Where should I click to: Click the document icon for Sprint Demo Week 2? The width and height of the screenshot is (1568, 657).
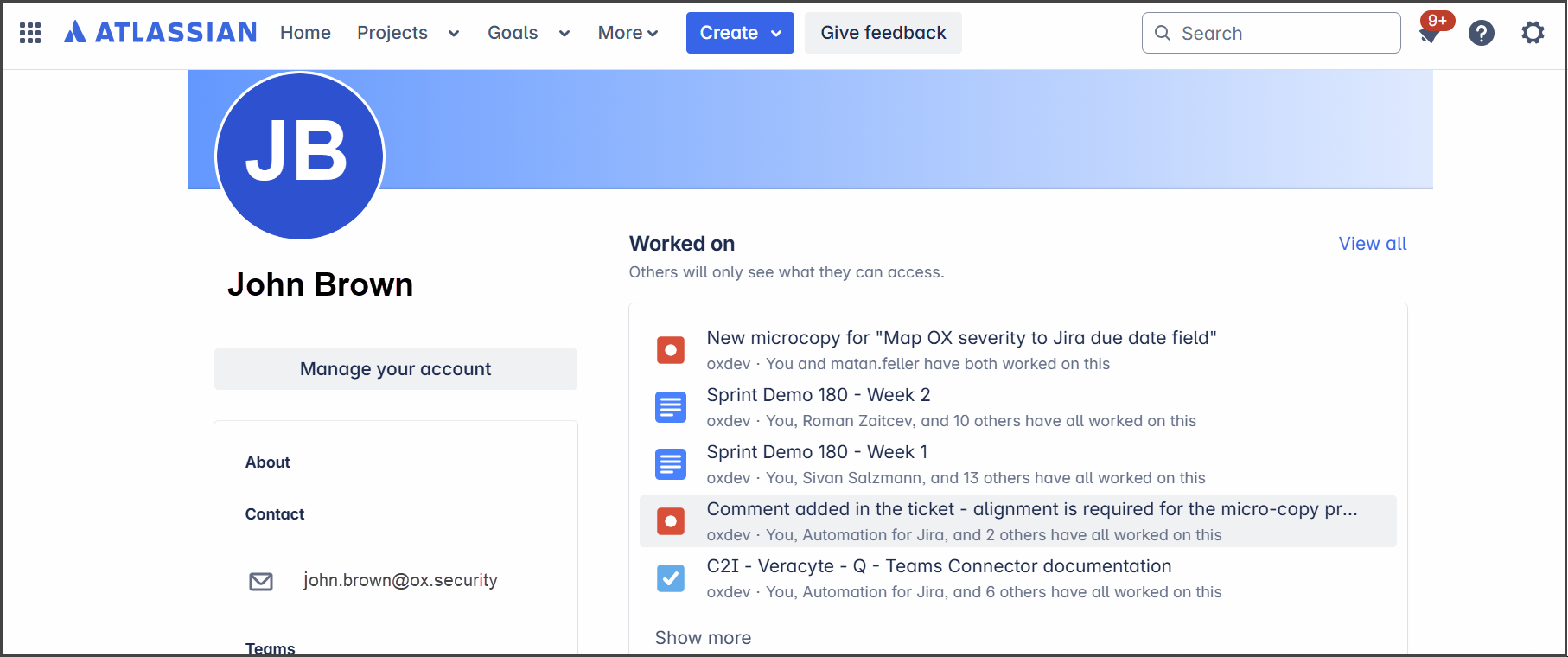tap(671, 407)
